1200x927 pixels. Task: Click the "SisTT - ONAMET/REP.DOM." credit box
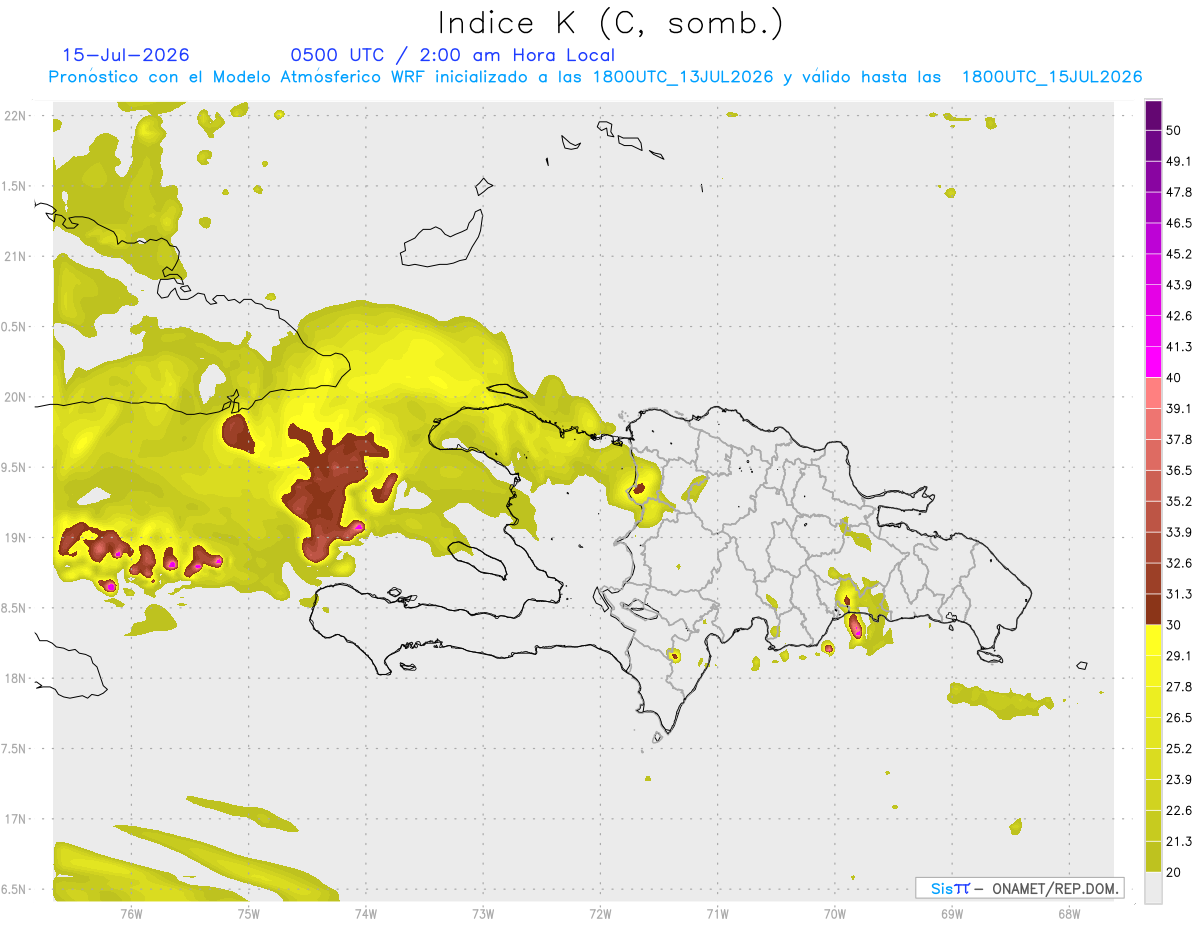(1019, 888)
